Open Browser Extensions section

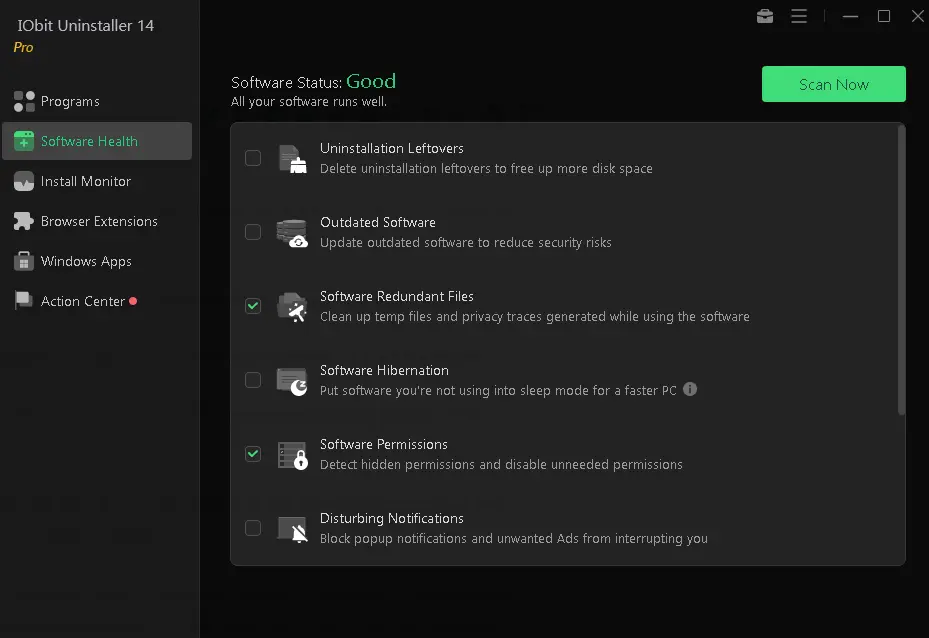pyautogui.click(x=97, y=221)
